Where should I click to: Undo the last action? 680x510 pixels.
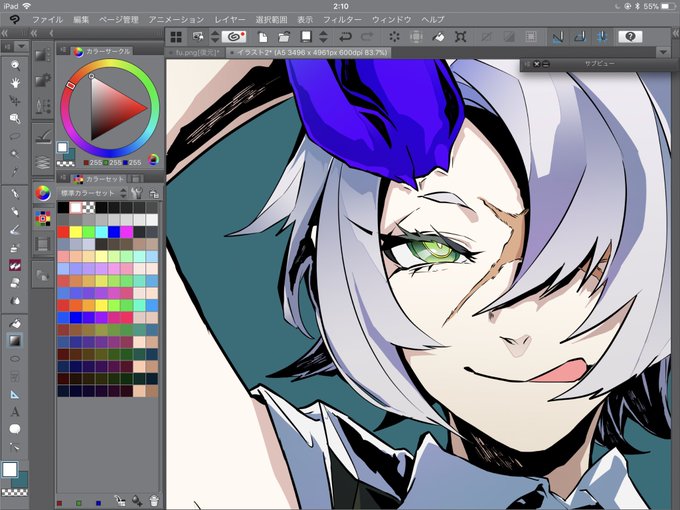click(345, 37)
